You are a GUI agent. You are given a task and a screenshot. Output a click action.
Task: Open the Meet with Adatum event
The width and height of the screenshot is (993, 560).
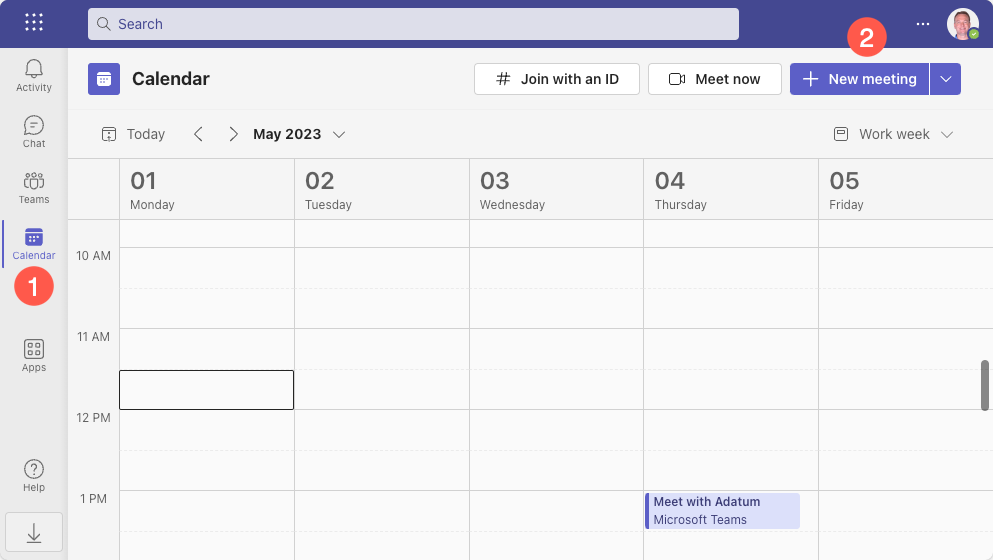[x=722, y=510]
